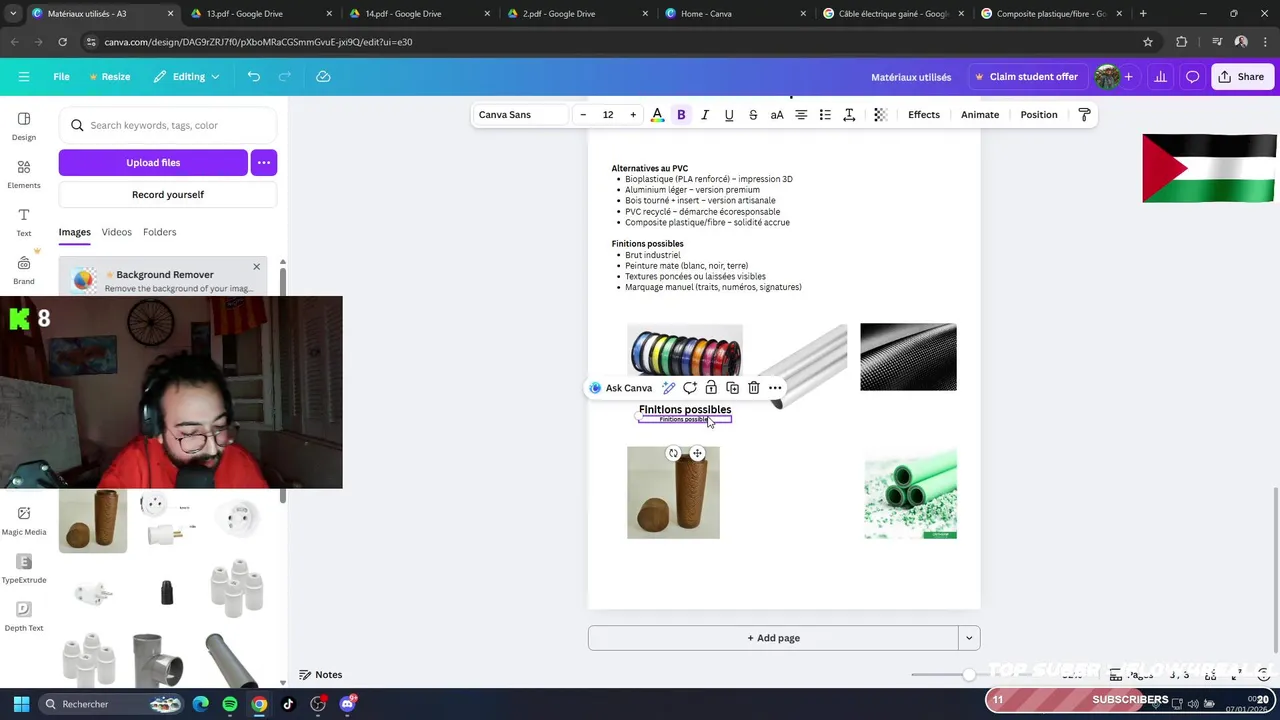This screenshot has height=720, width=1280.
Task: Select the carbon fiber texture image
Action: pyautogui.click(x=908, y=357)
